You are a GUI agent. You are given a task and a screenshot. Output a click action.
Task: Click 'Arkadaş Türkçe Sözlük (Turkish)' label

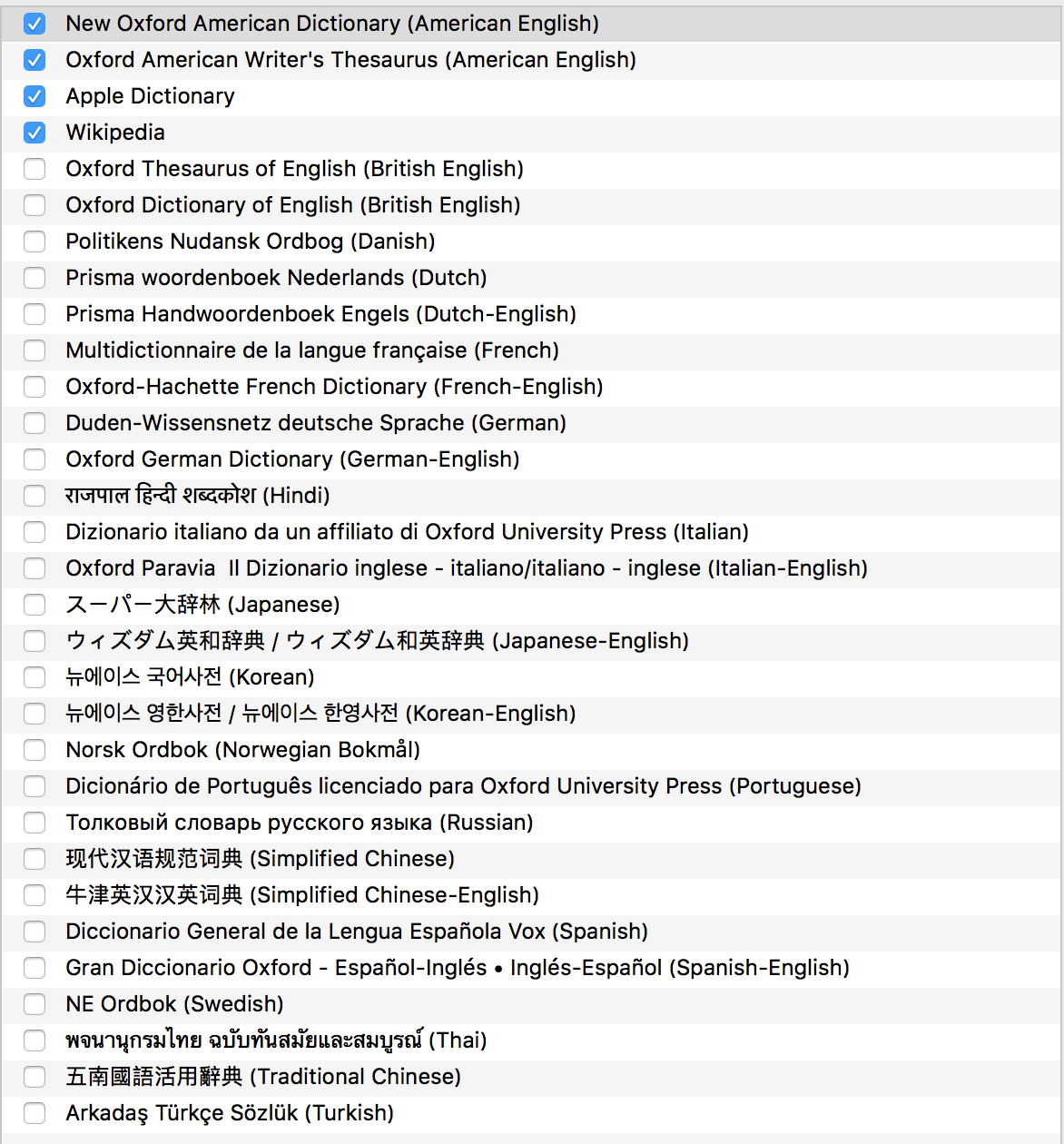[x=230, y=1113]
